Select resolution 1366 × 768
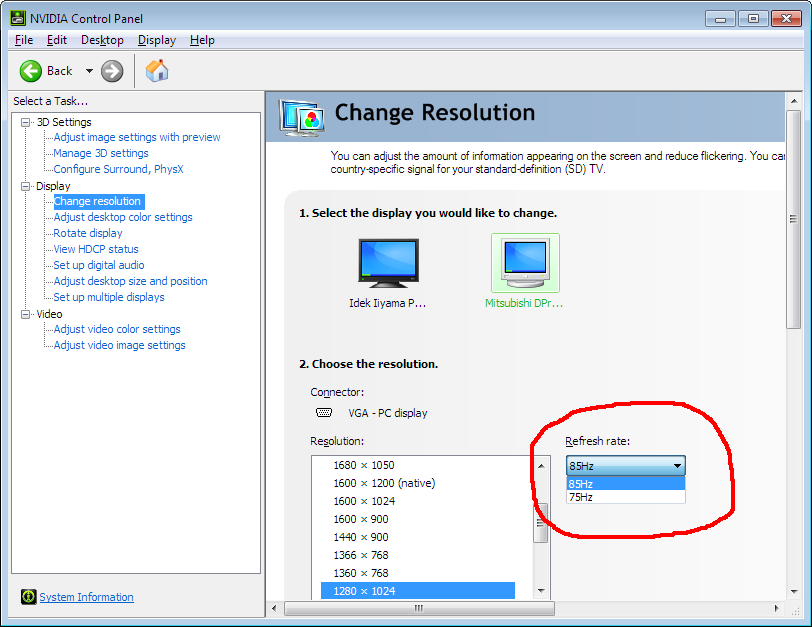The width and height of the screenshot is (812, 627). pos(361,555)
